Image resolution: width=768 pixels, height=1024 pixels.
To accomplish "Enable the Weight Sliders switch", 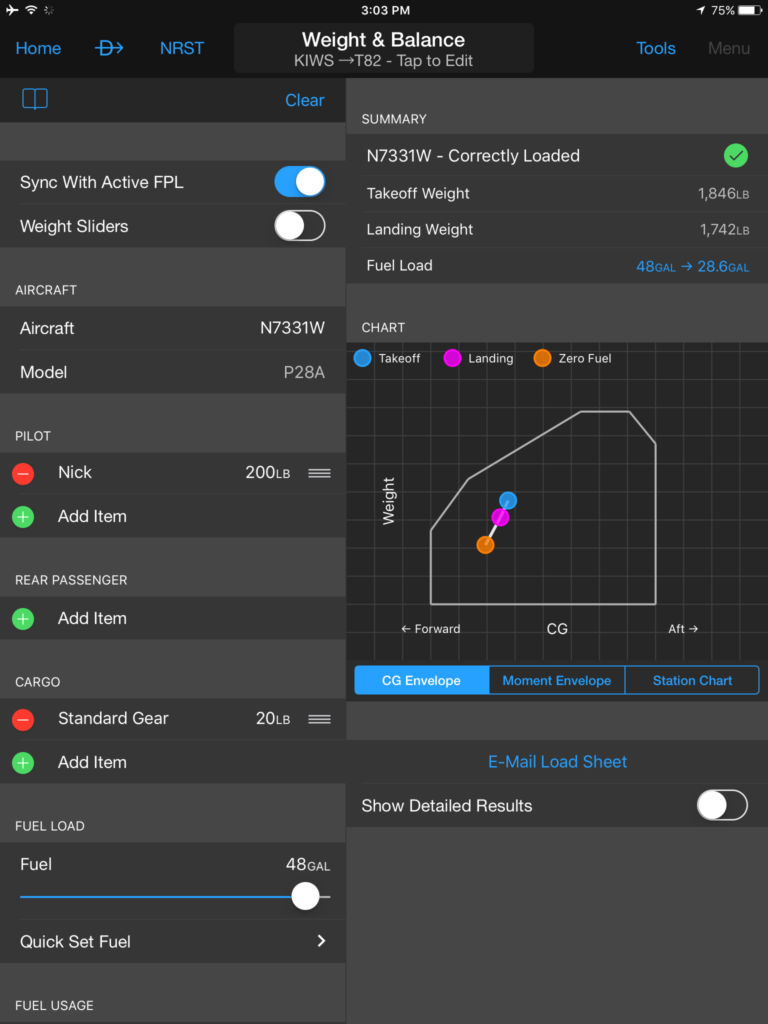I will point(300,226).
